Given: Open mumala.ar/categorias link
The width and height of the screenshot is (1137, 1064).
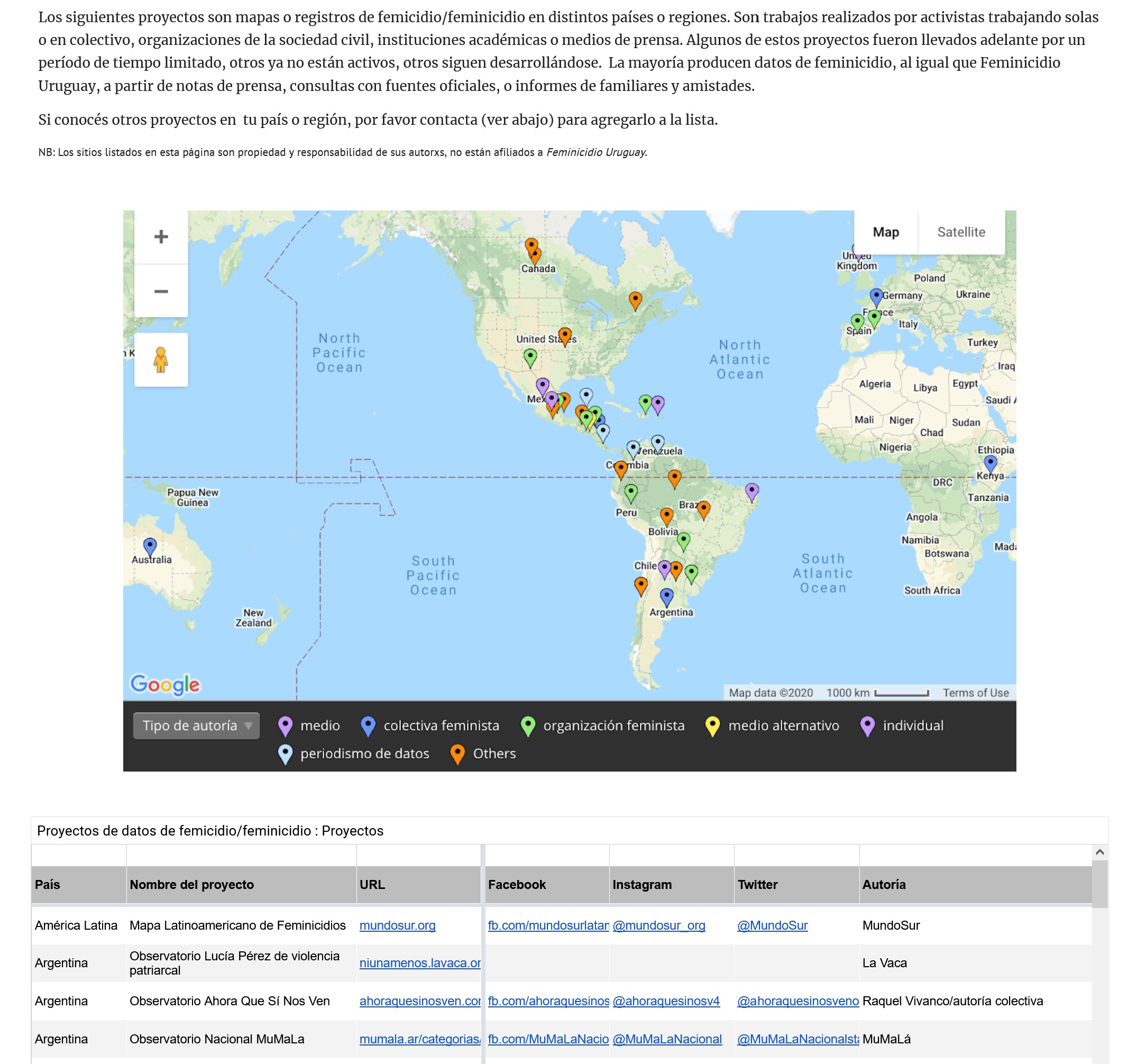Looking at the screenshot, I should point(420,1039).
